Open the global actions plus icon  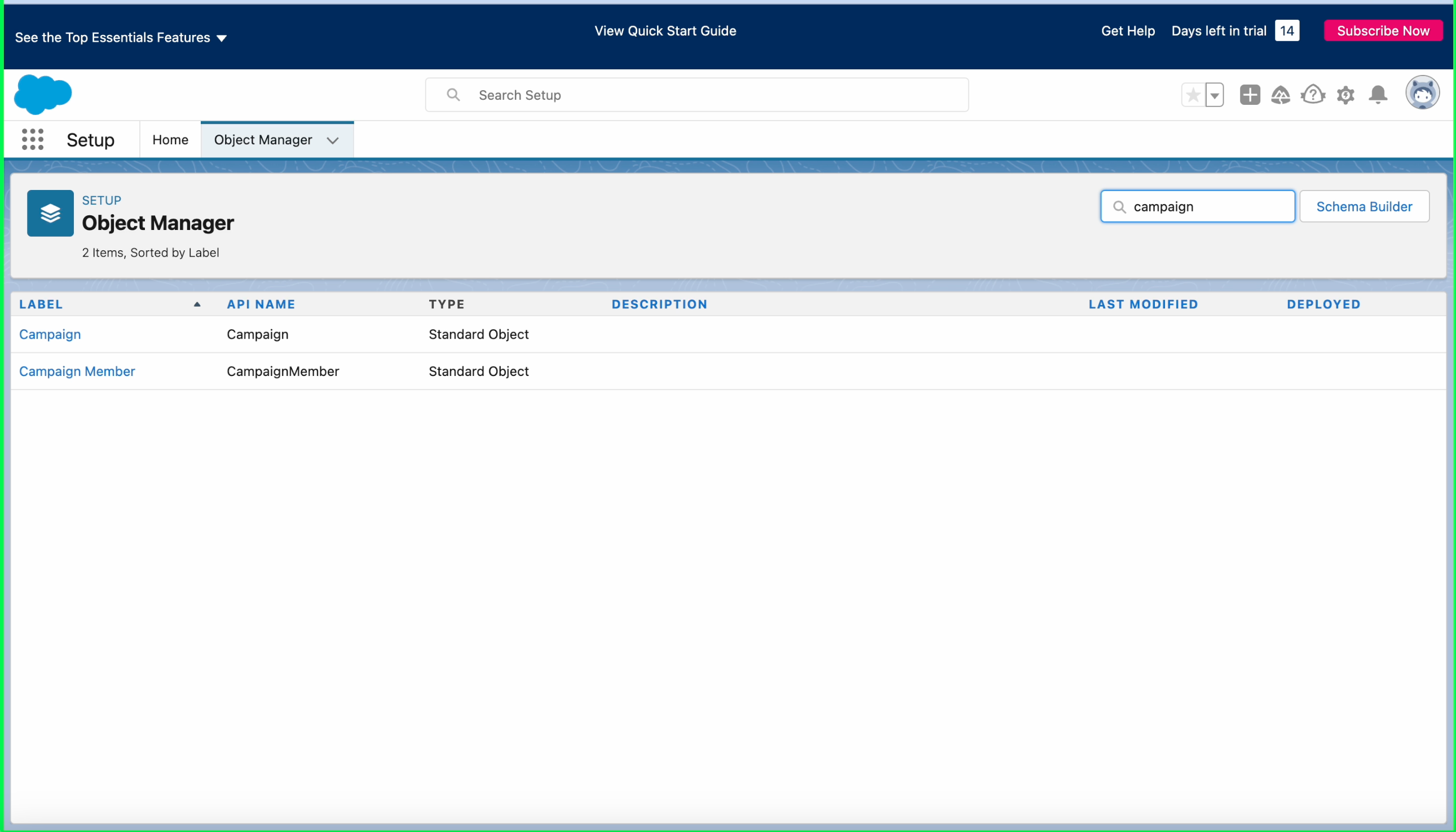click(1250, 95)
